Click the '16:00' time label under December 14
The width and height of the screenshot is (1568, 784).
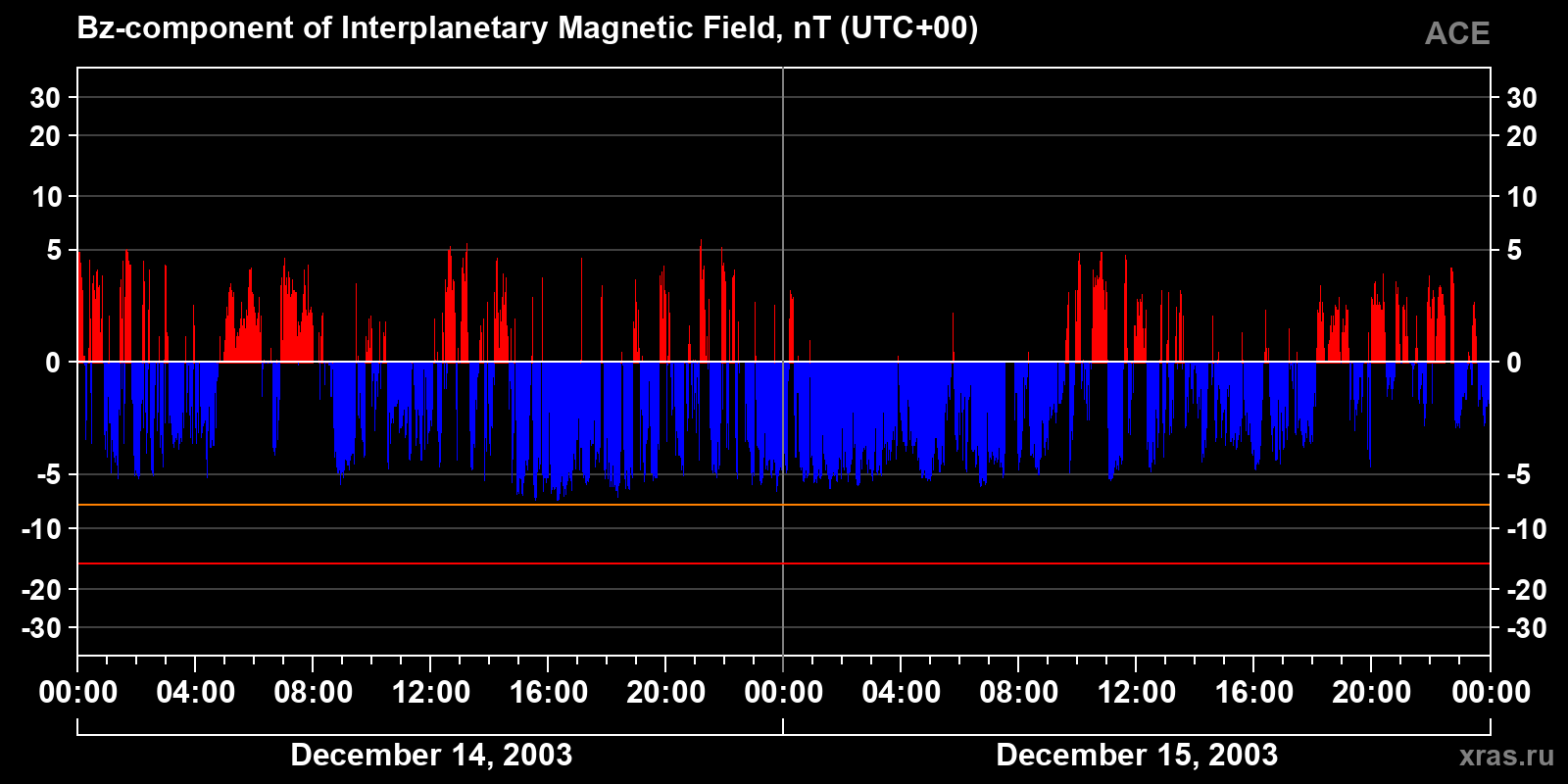pyautogui.click(x=549, y=693)
